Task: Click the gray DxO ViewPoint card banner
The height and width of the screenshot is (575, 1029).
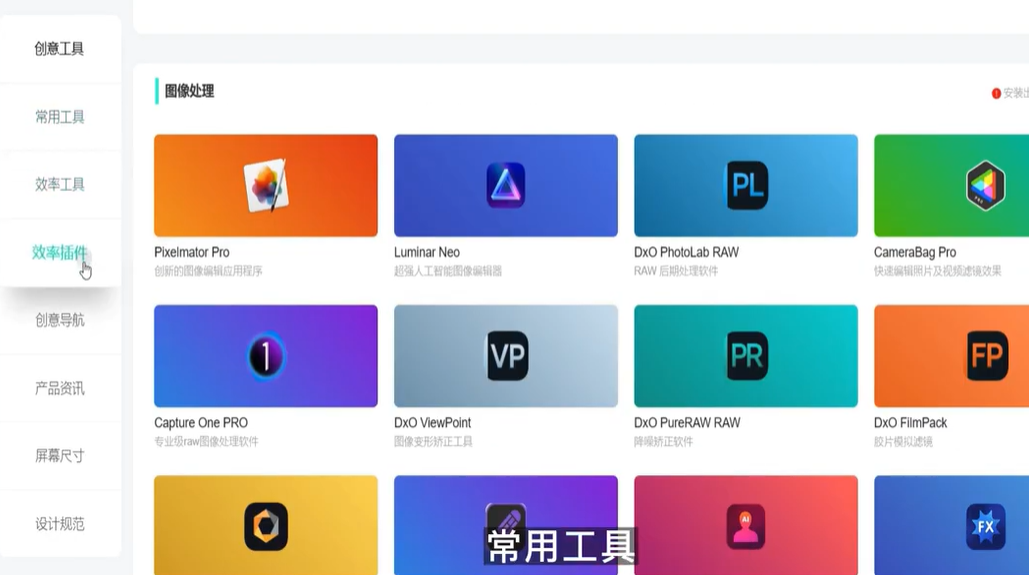Action: [506, 356]
